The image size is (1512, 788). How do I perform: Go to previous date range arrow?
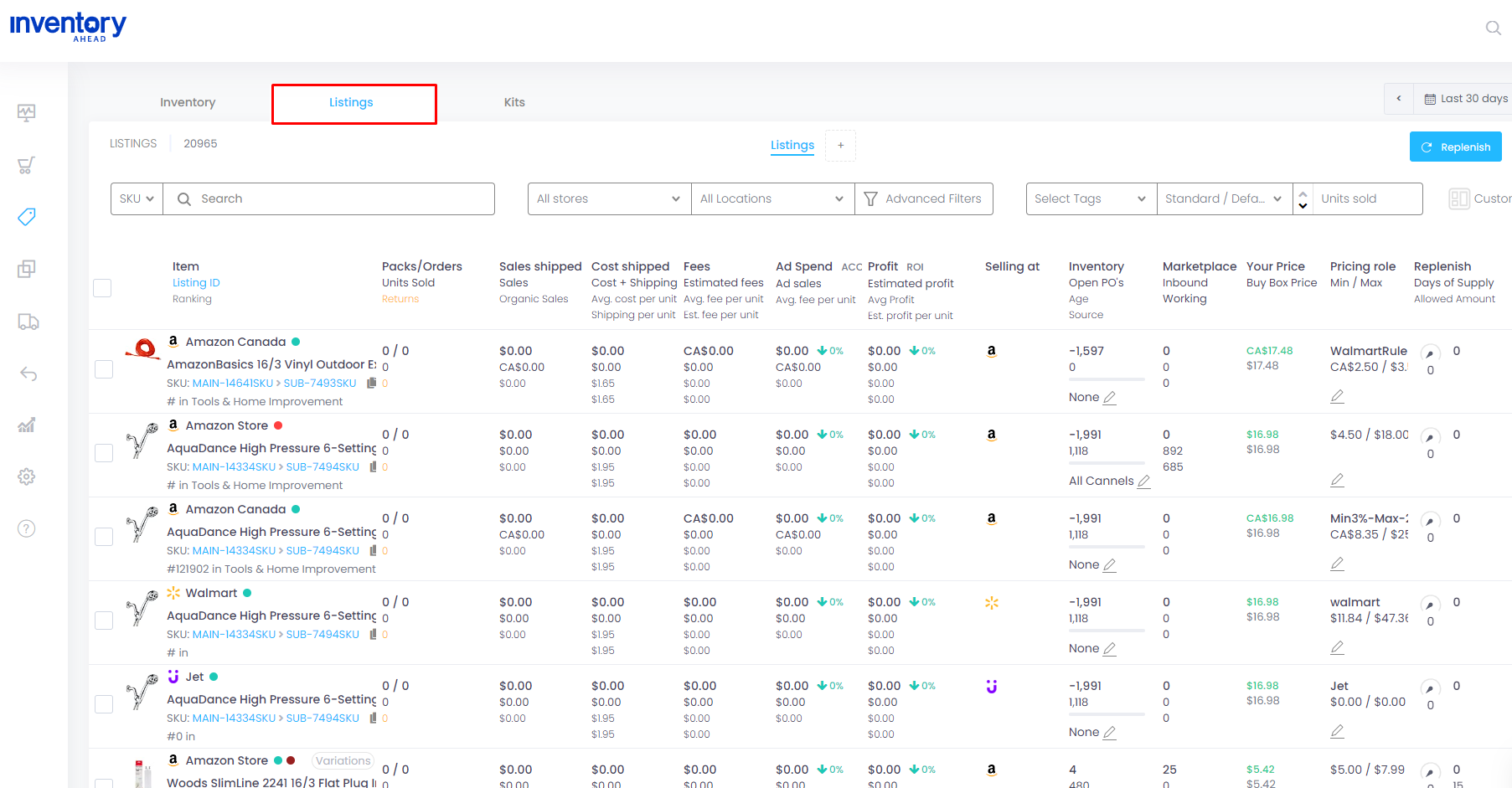1399,99
